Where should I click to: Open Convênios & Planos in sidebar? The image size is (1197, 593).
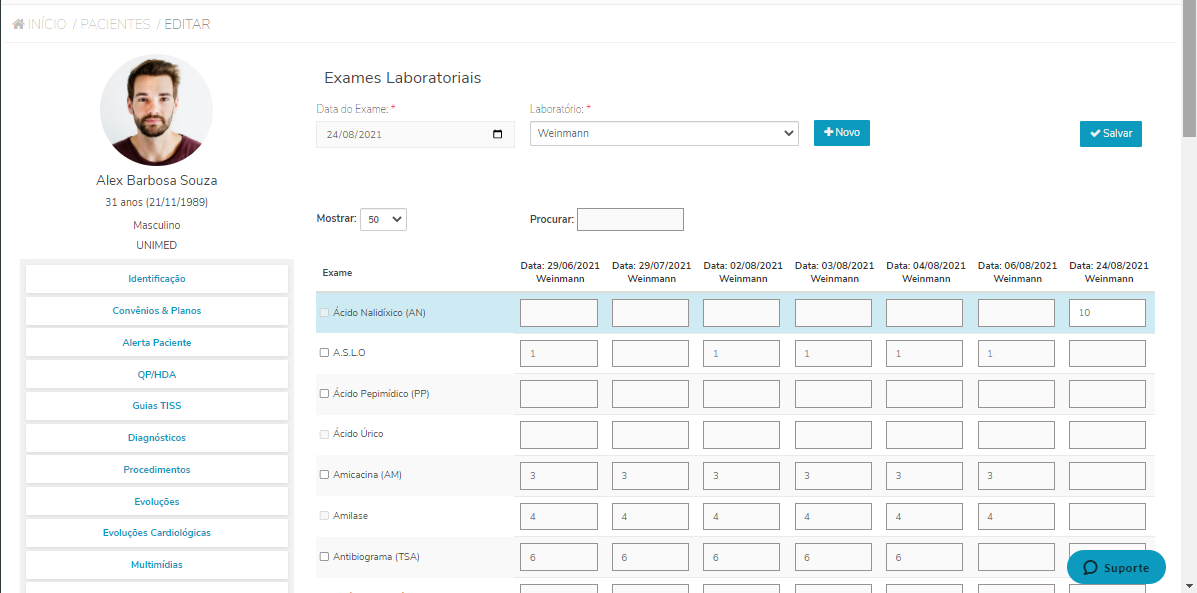click(156, 311)
